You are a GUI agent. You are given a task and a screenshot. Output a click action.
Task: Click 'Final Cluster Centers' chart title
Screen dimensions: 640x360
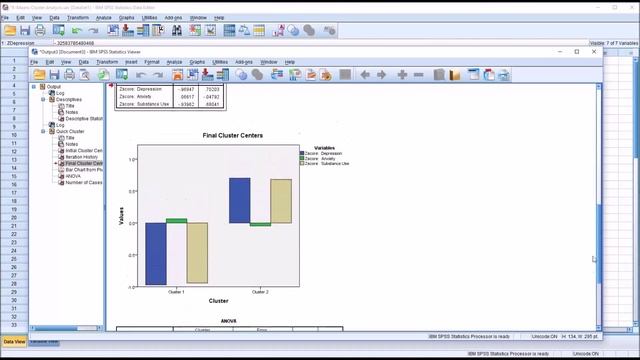[233, 136]
